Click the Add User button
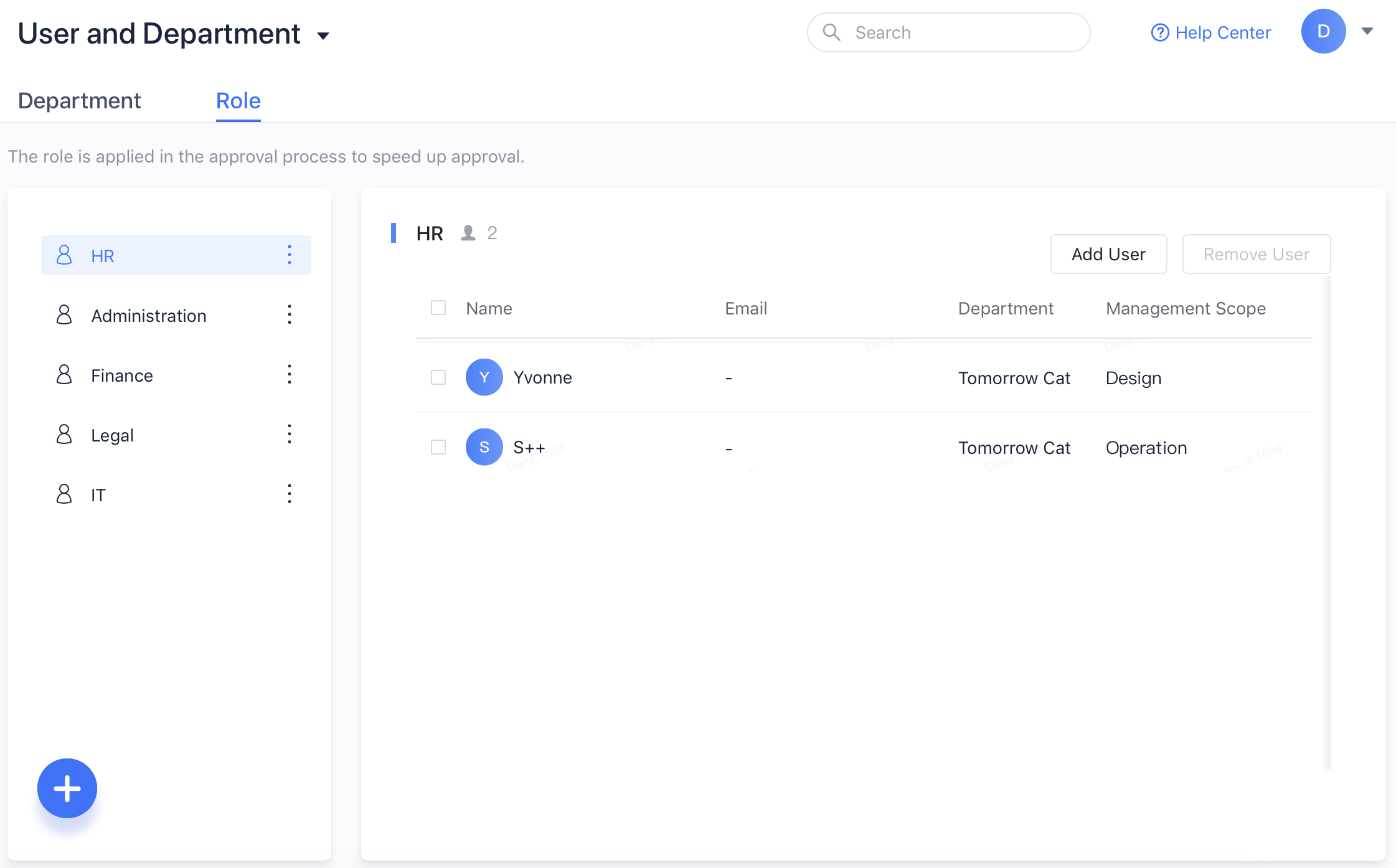This screenshot has width=1396, height=868. tap(1108, 254)
